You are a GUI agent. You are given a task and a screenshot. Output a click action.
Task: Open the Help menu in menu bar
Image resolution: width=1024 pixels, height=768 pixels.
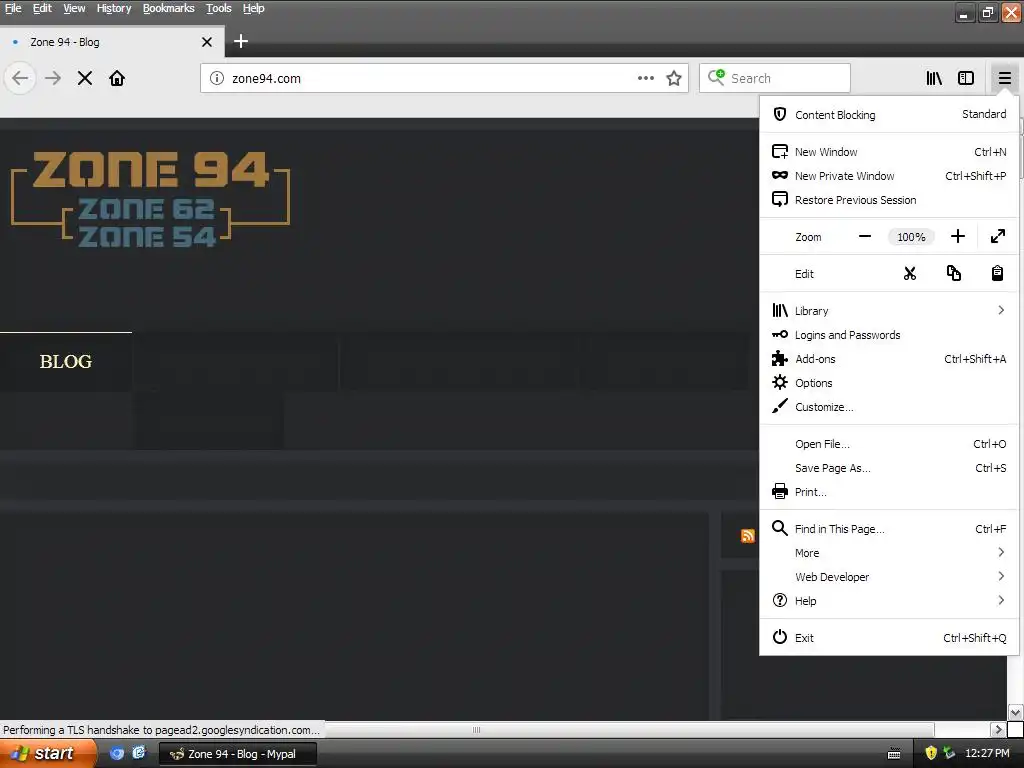coord(253,8)
